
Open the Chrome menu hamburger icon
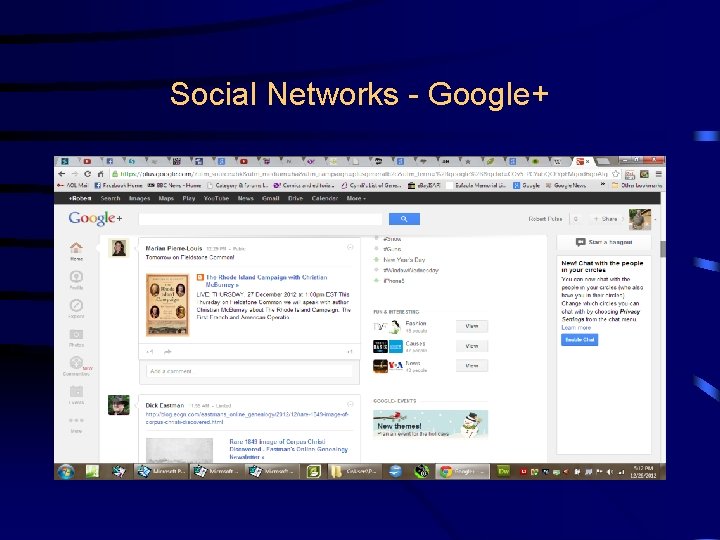coord(658,174)
